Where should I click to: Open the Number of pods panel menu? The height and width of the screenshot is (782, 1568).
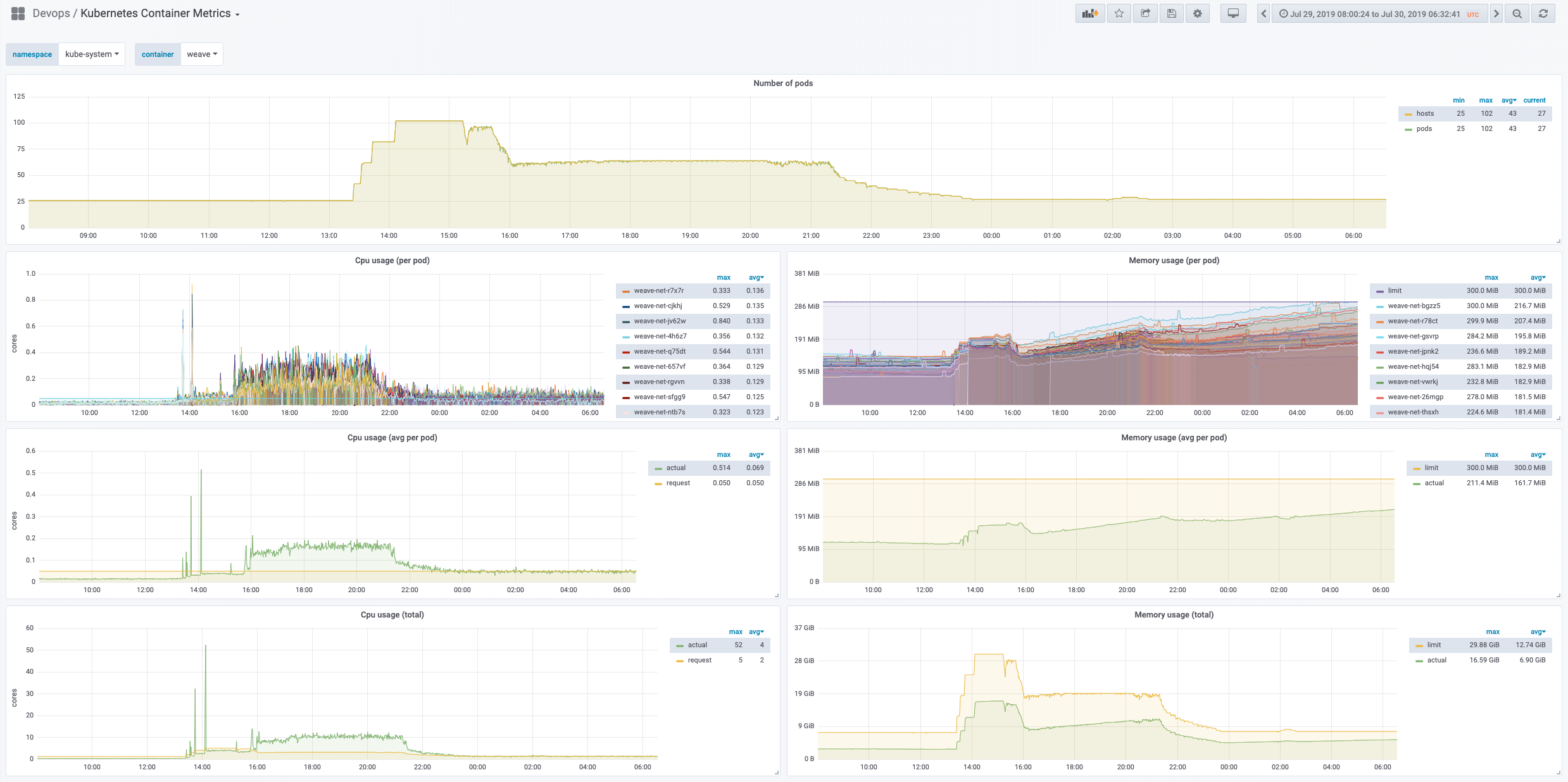(x=783, y=83)
